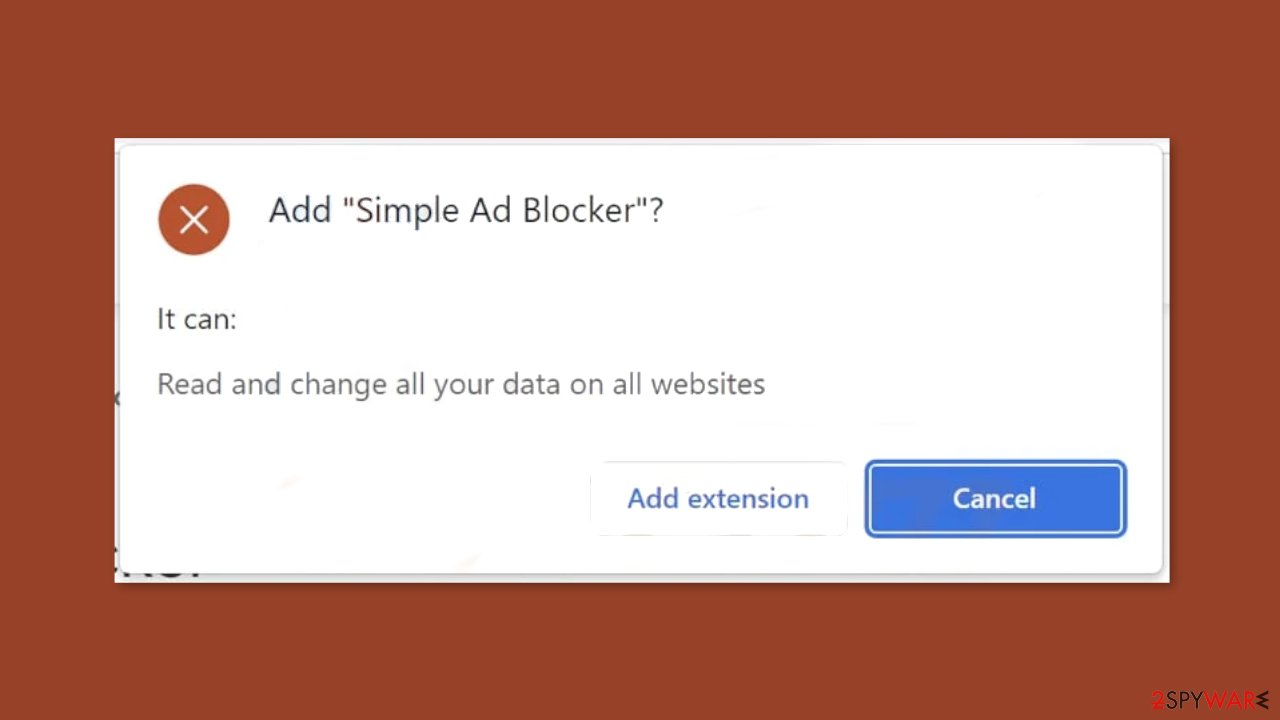Screen dimensions: 1280x720
Task: Click the orange background below the dialog
Action: click(640, 650)
